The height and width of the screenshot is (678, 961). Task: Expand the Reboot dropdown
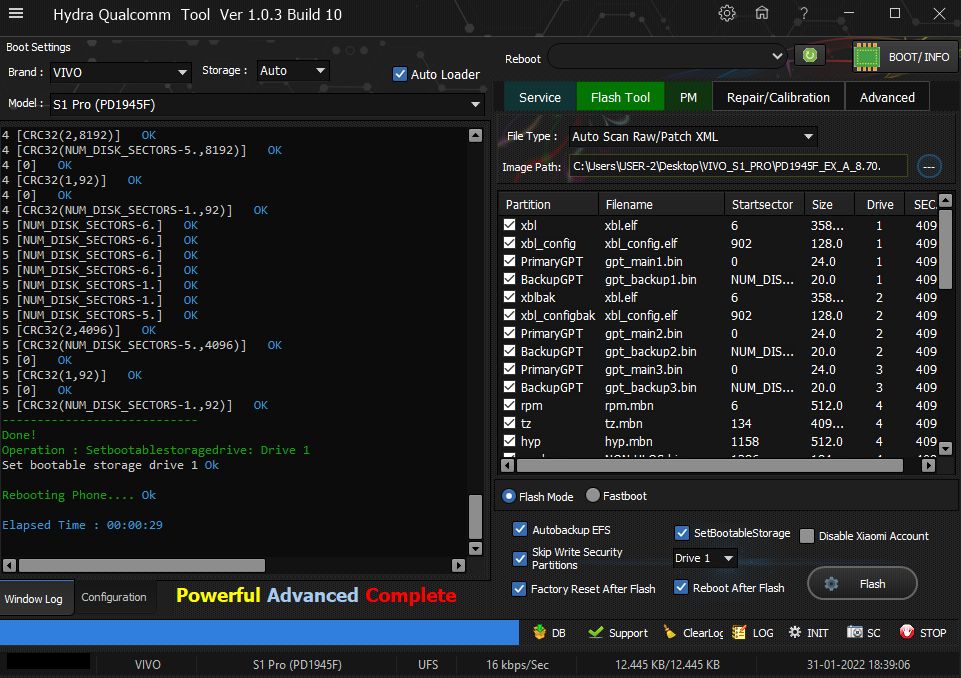[x=667, y=56]
